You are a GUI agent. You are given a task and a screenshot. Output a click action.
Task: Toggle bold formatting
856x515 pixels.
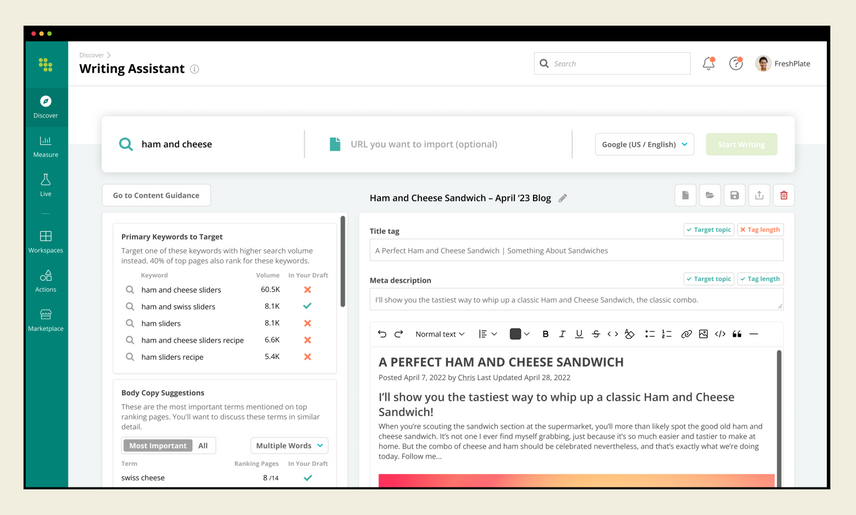point(545,334)
